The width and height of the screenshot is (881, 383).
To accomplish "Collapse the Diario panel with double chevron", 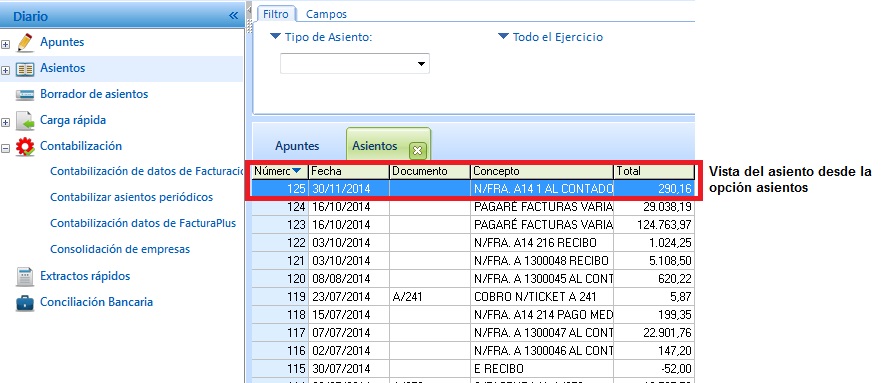I will [234, 16].
